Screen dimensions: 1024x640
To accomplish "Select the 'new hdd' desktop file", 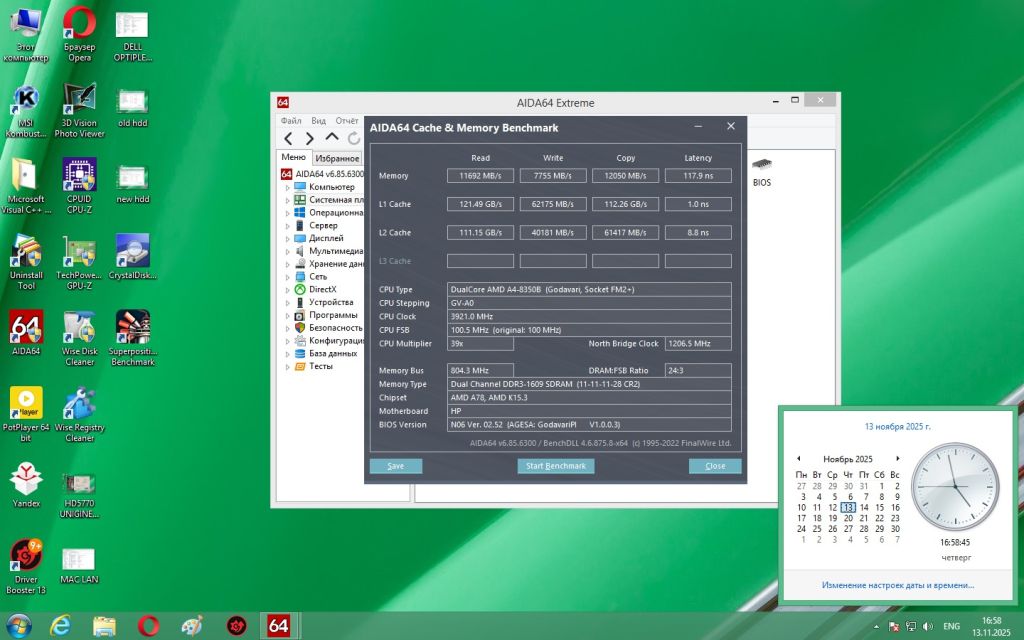I will [x=133, y=184].
